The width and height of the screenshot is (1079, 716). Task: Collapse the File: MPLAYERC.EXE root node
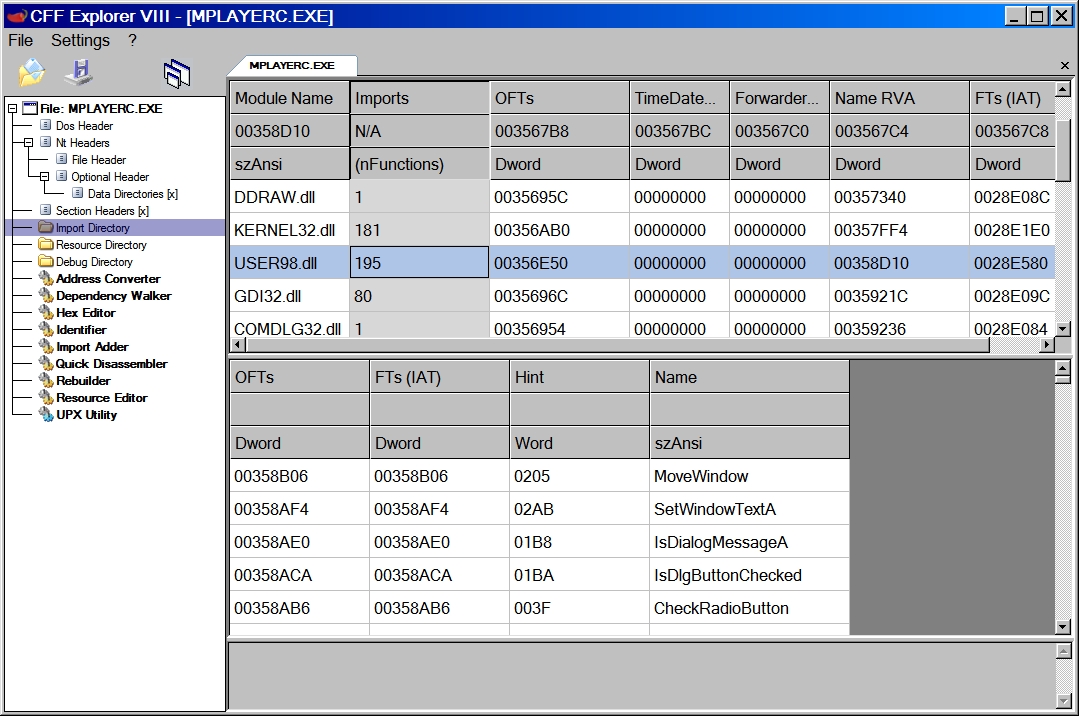tap(12, 109)
